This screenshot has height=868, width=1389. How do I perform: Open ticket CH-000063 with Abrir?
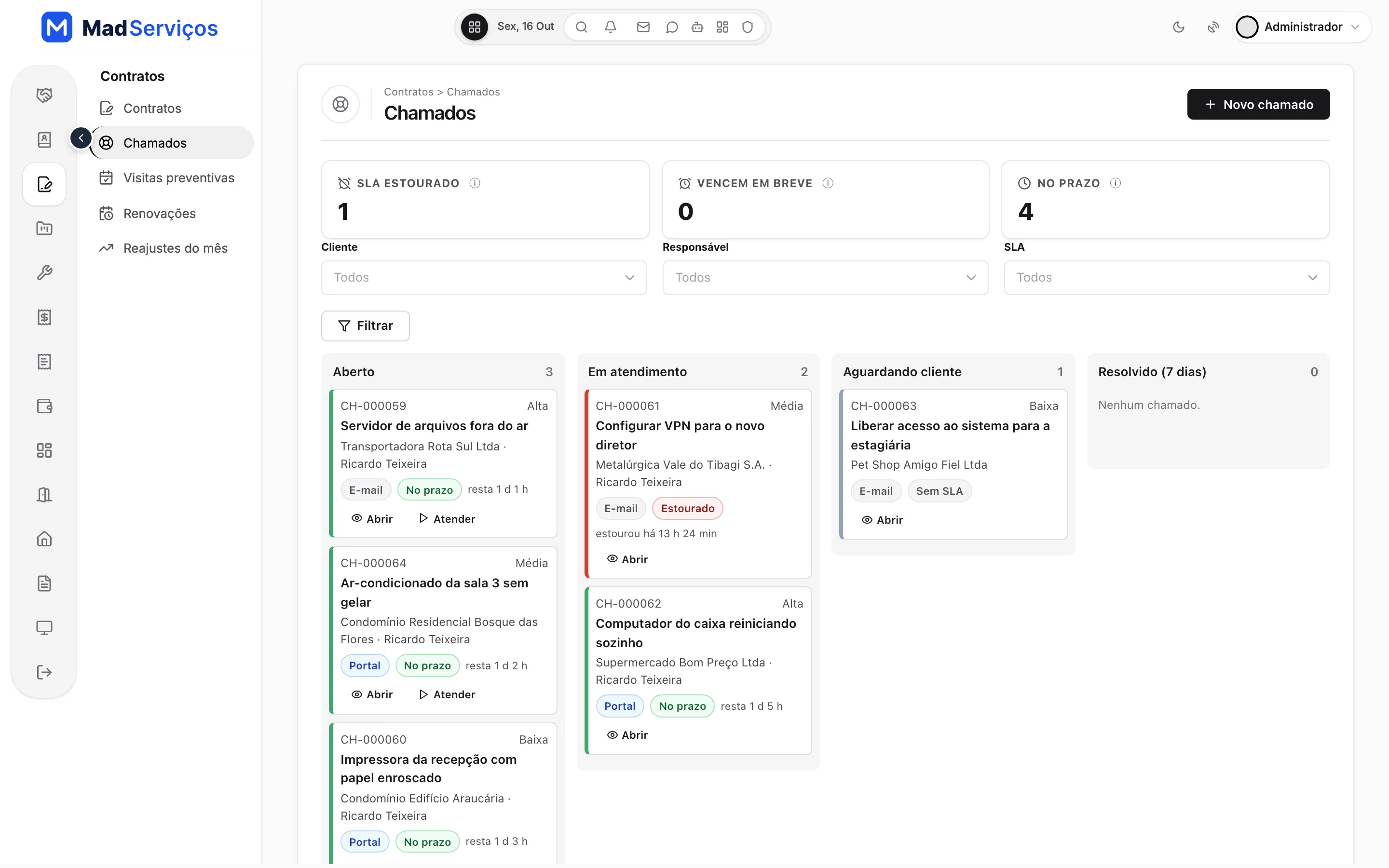coord(882,519)
